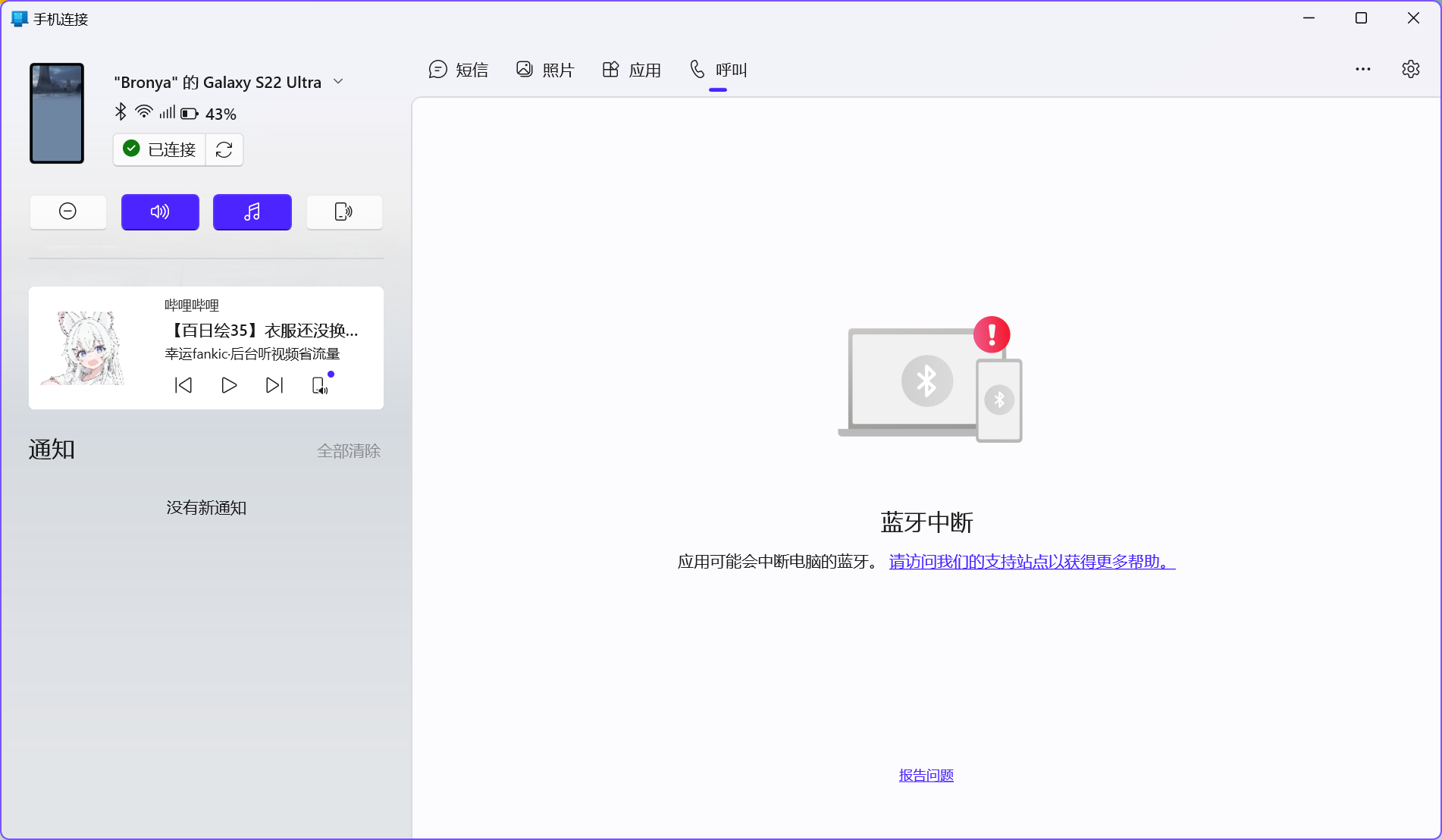Open the 应用 apps tab
The image size is (1442, 840).
coord(632,70)
